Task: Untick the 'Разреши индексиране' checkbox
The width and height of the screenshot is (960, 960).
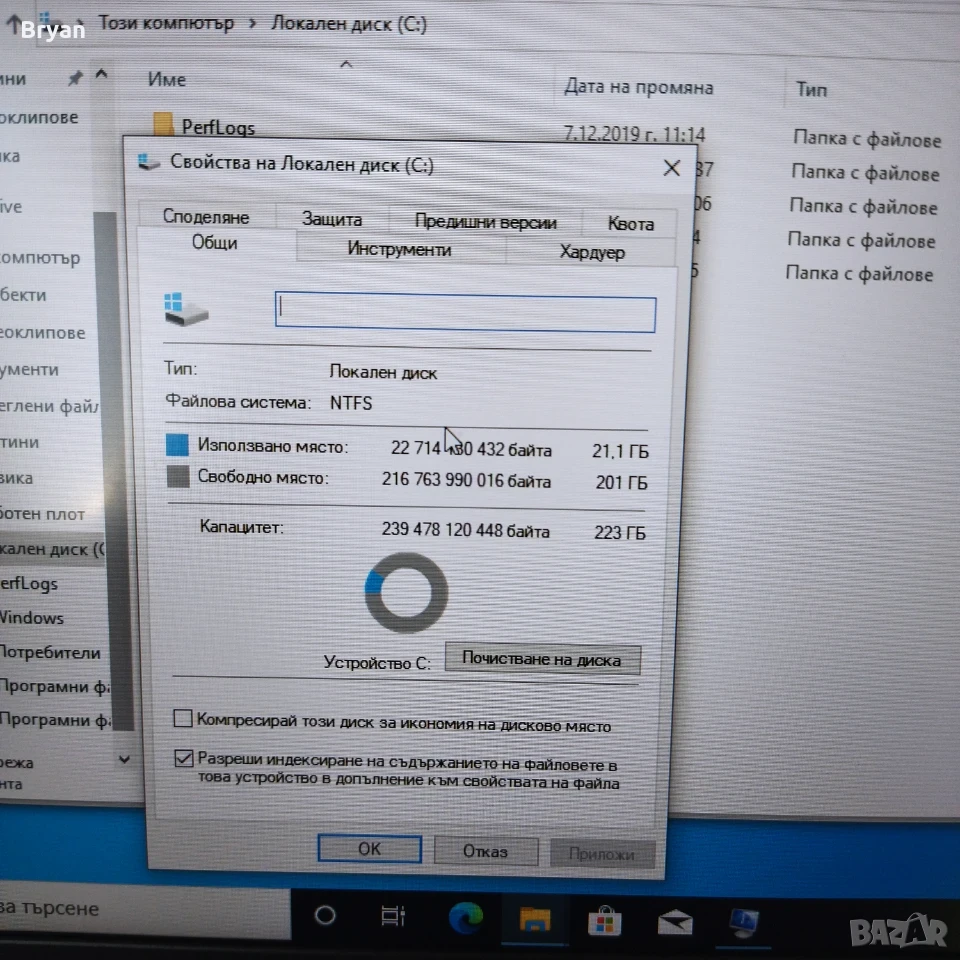Action: [x=184, y=759]
